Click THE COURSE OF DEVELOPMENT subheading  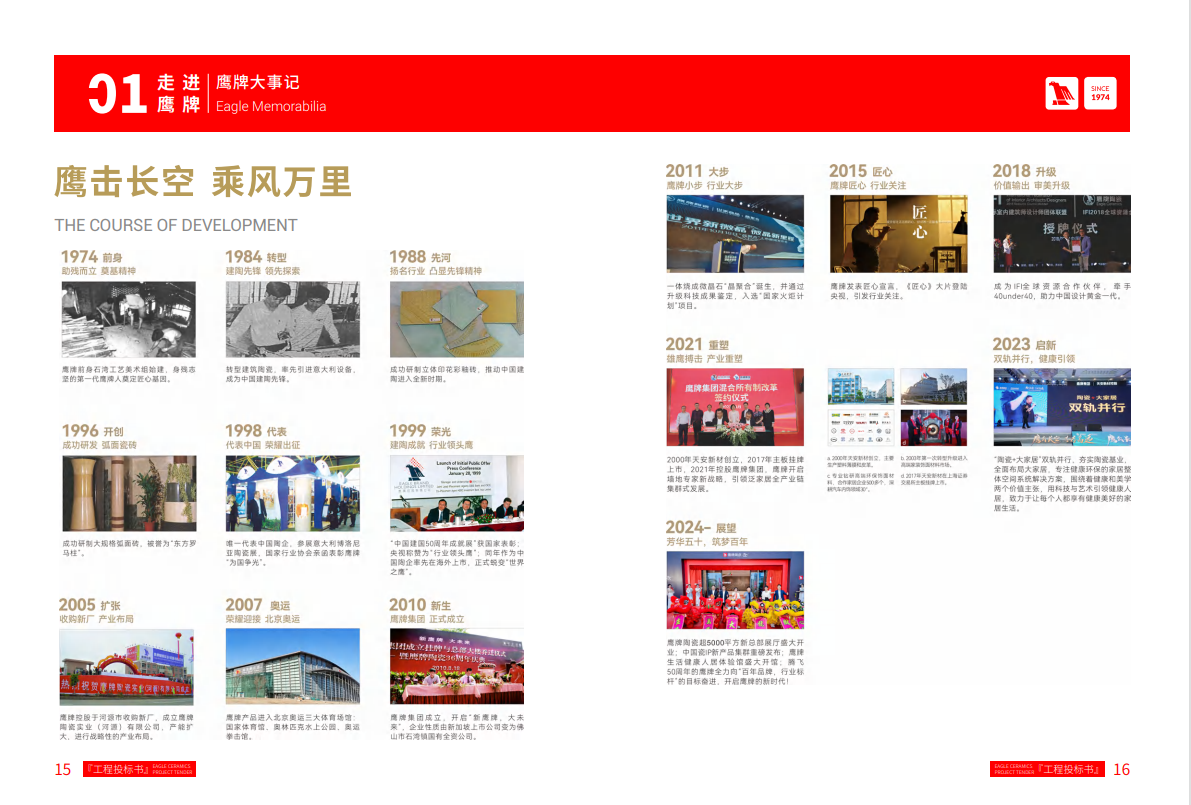pos(176,225)
